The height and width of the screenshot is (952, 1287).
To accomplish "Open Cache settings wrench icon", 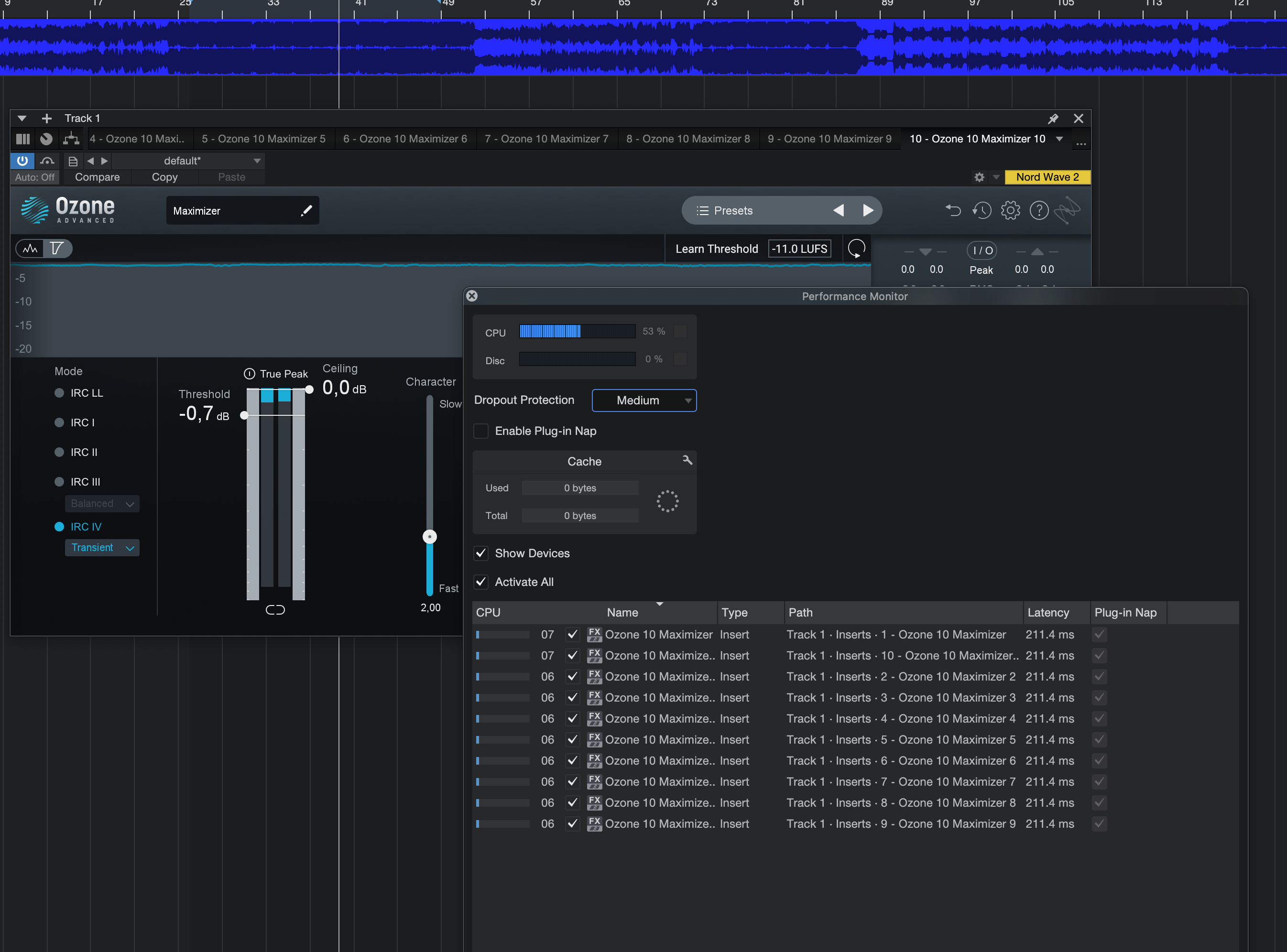I will click(687, 460).
